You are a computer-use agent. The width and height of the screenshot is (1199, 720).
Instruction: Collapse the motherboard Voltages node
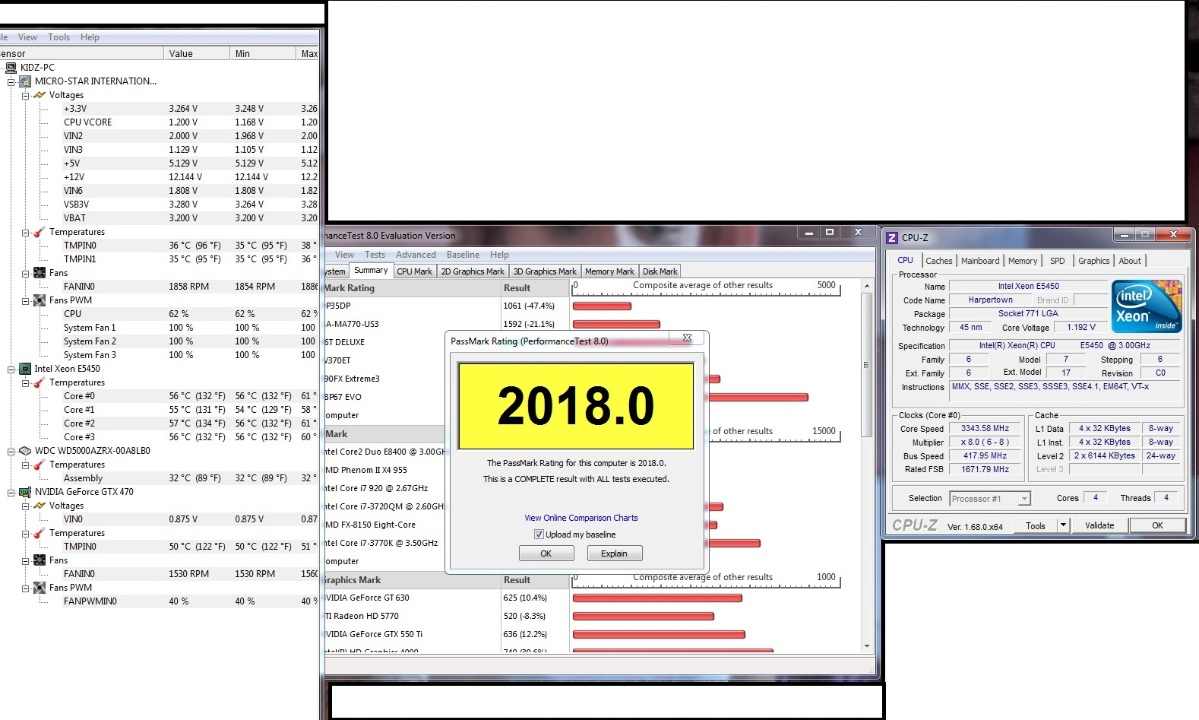pyautogui.click(x=25, y=96)
